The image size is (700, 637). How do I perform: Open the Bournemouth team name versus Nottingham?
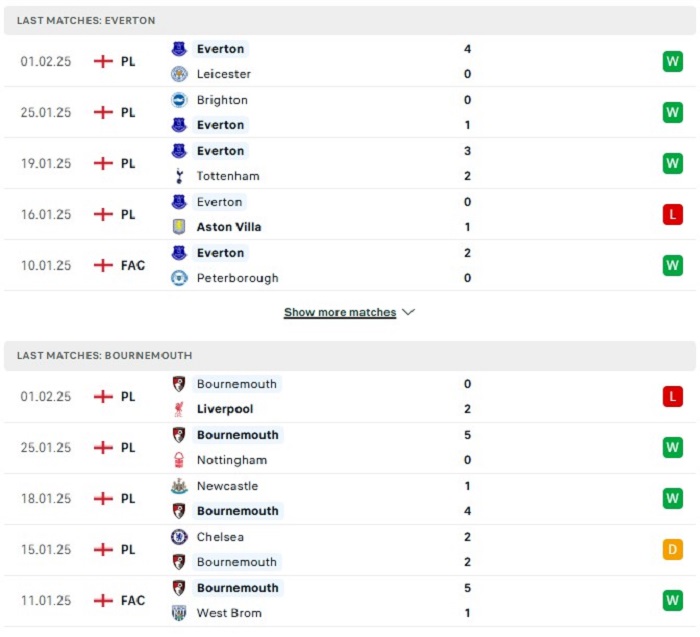click(x=238, y=435)
